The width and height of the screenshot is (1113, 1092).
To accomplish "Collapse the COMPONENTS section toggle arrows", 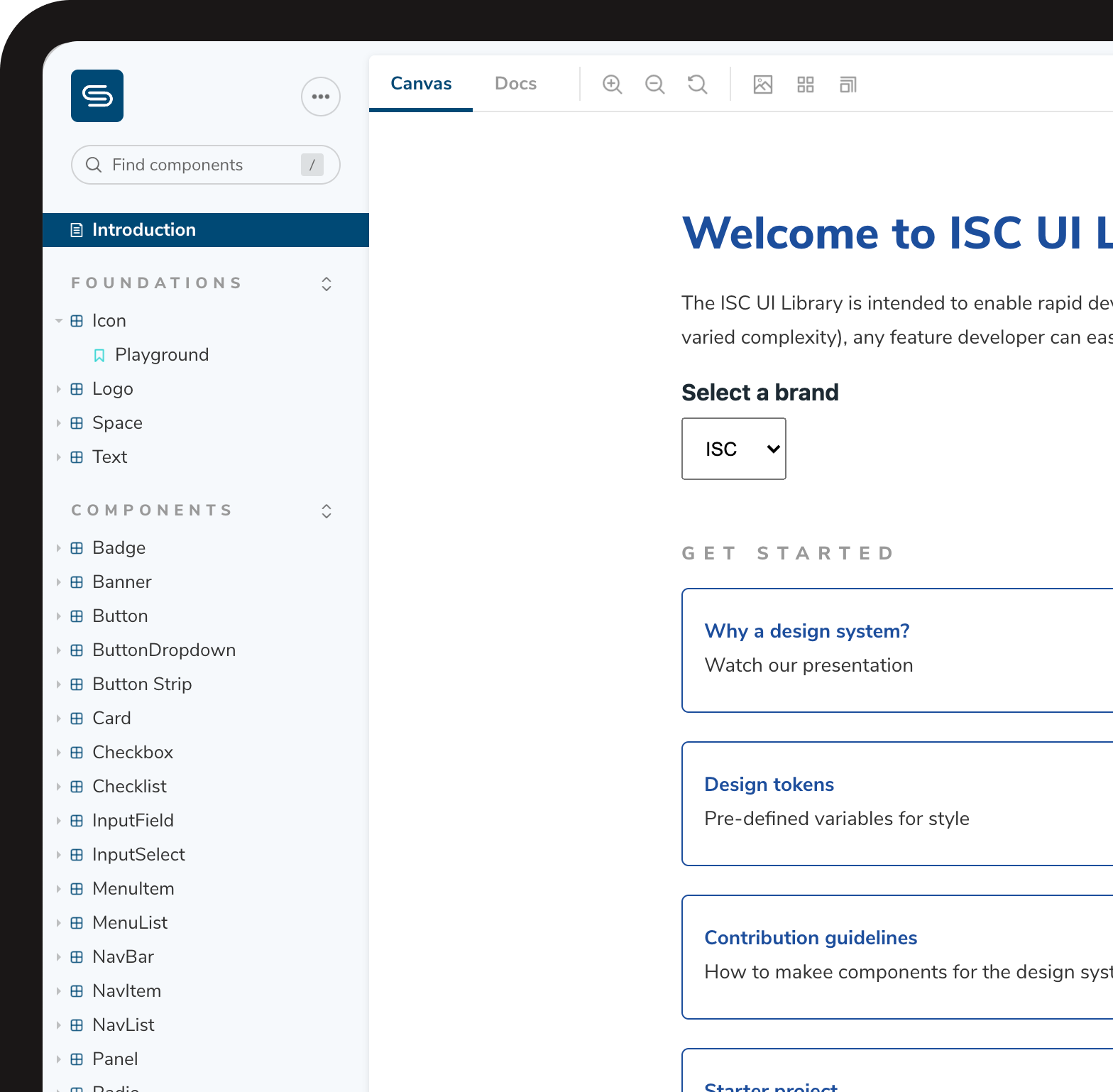I will pos(327,511).
